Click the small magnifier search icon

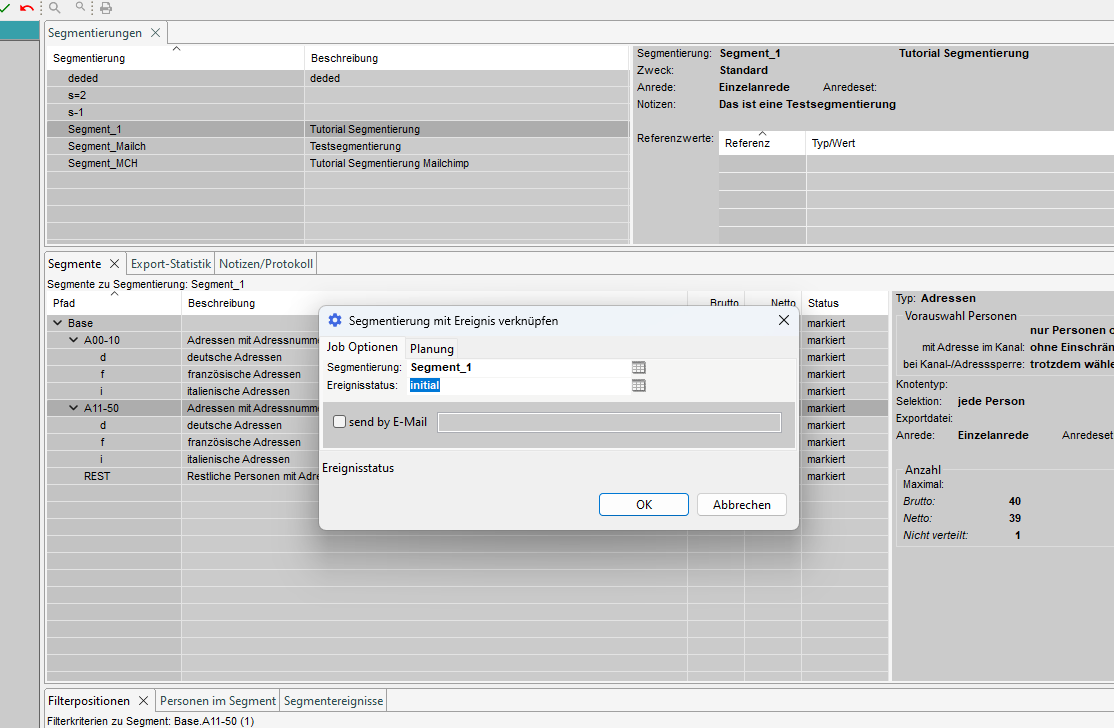81,8
